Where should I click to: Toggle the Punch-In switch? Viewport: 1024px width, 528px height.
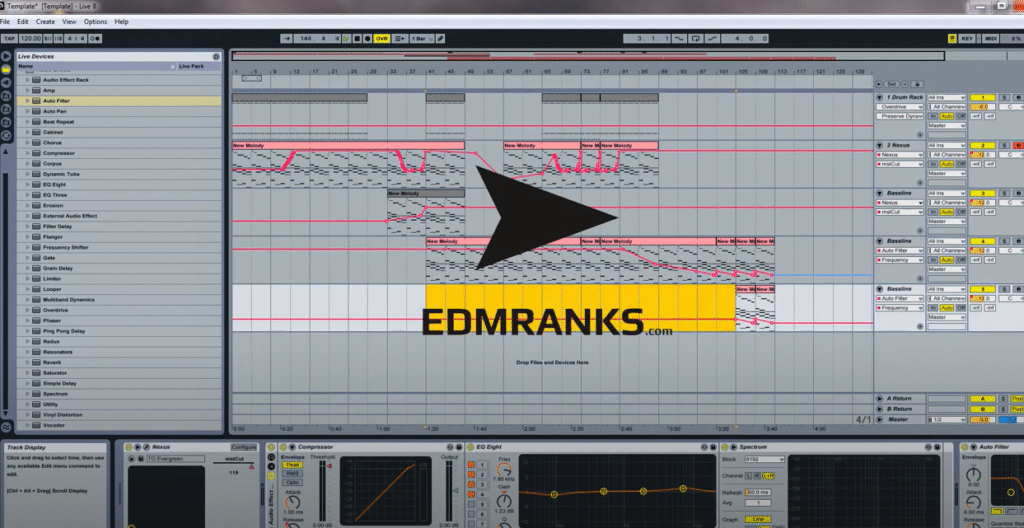tap(680, 39)
